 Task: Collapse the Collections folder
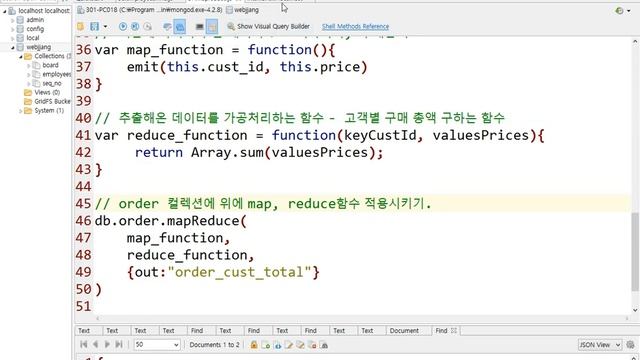click(x=20, y=56)
